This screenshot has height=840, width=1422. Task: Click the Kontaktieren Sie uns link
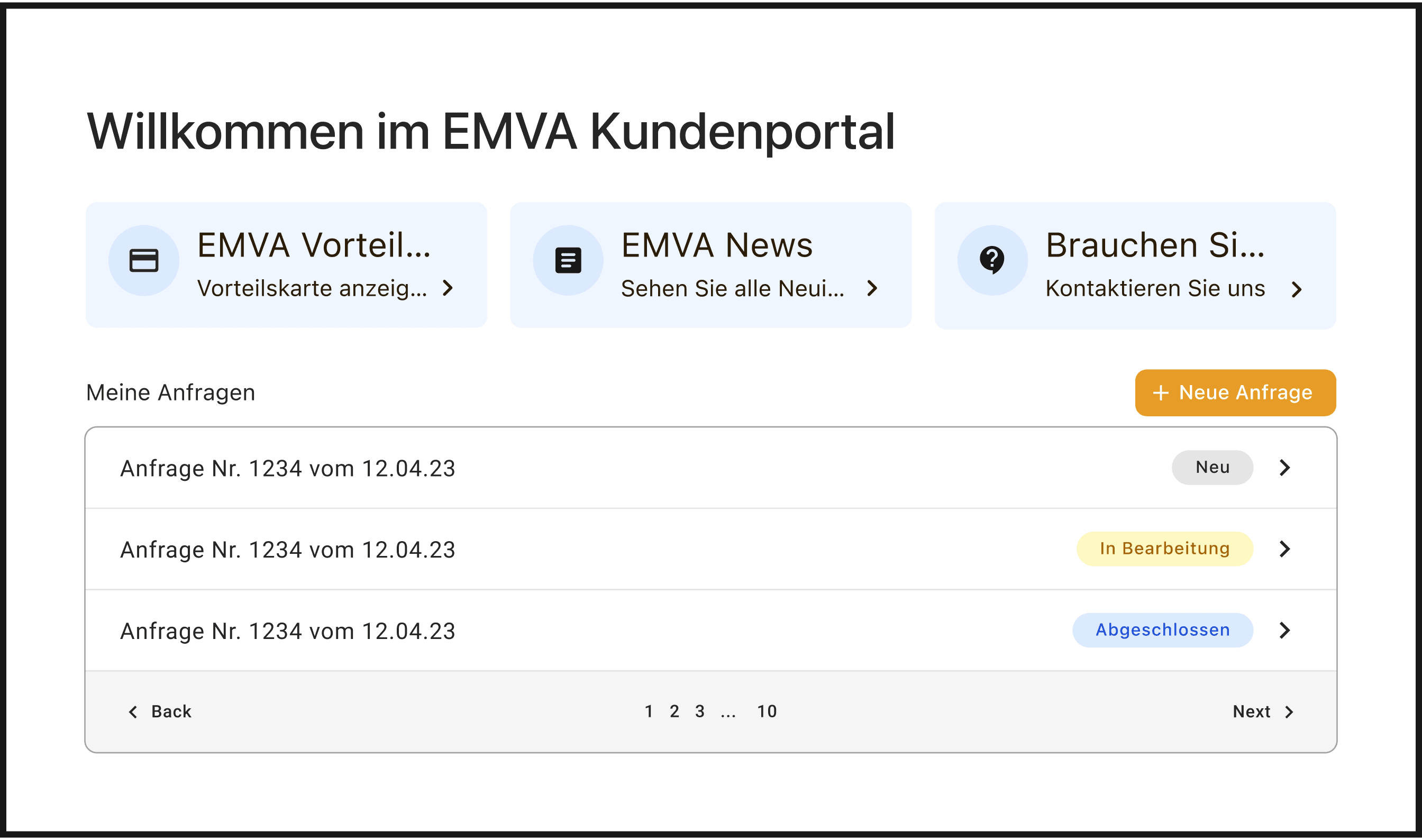click(x=1155, y=289)
